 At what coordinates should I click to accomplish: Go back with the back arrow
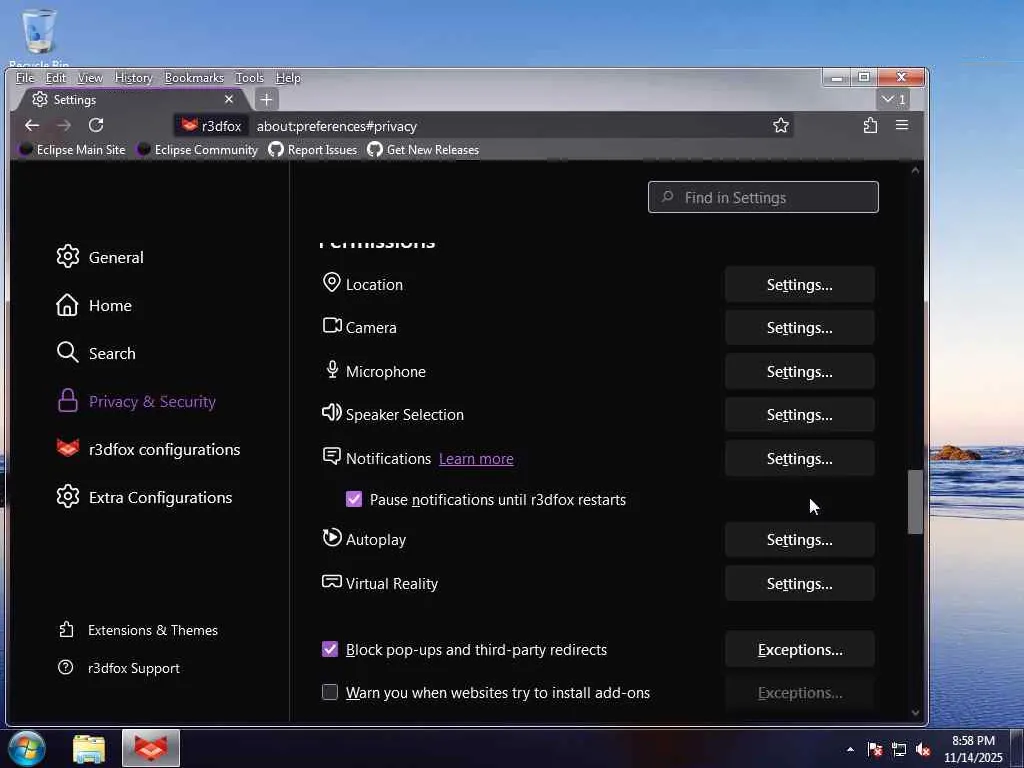coord(31,125)
